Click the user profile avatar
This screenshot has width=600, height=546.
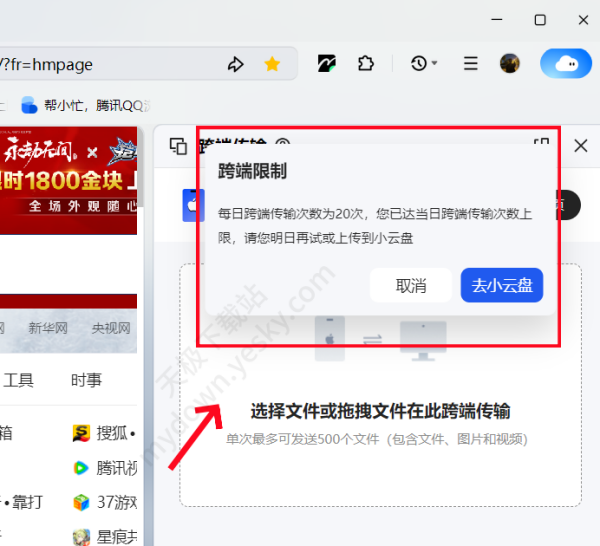510,63
